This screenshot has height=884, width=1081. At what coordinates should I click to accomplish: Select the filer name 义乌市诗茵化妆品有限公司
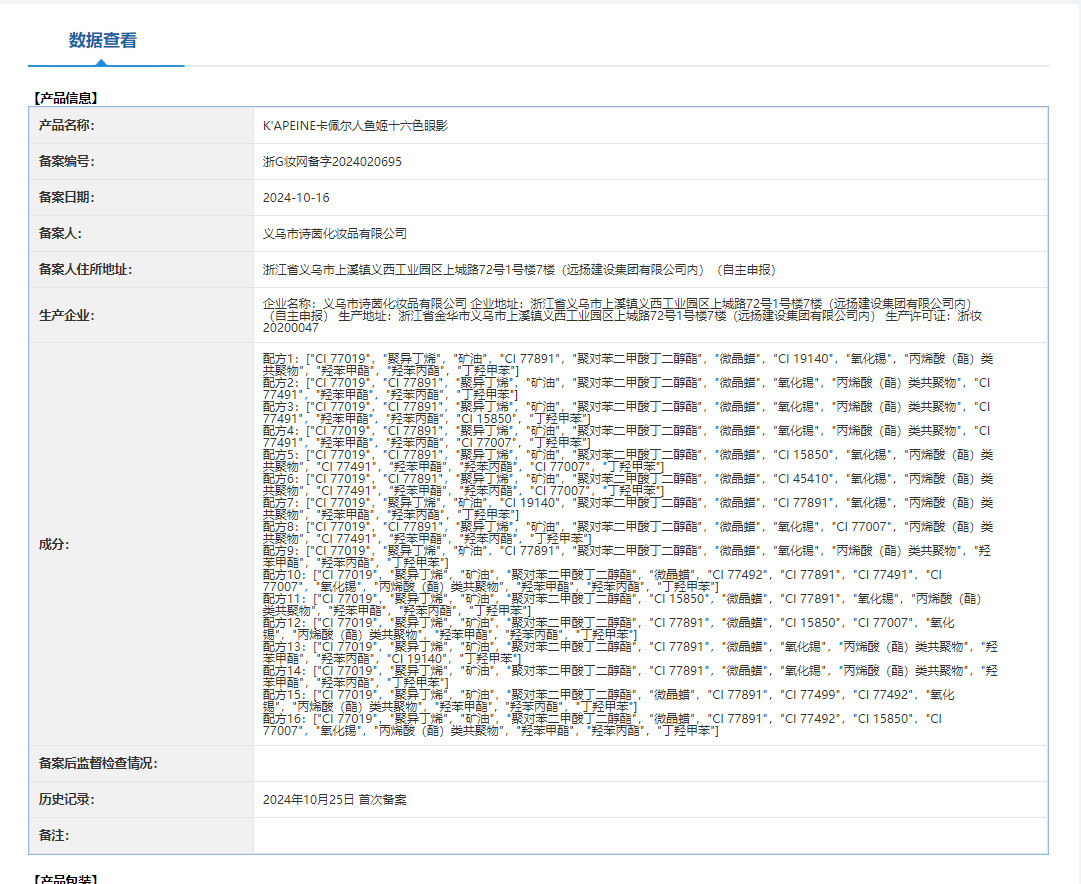point(334,234)
